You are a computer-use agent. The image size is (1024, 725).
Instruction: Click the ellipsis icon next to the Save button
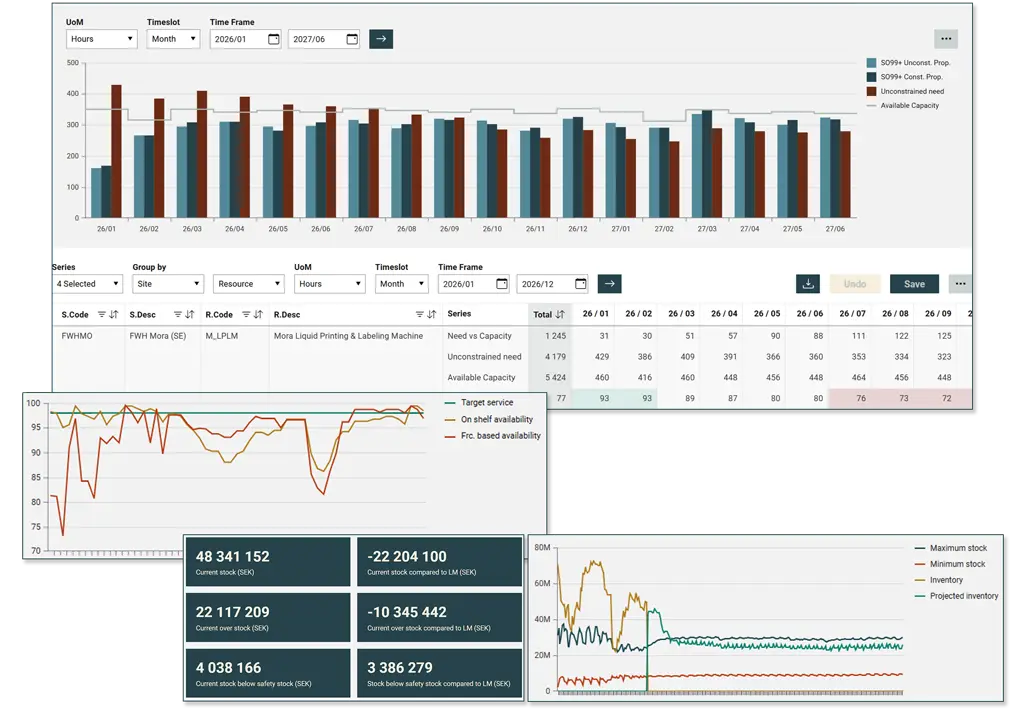pyautogui.click(x=959, y=283)
